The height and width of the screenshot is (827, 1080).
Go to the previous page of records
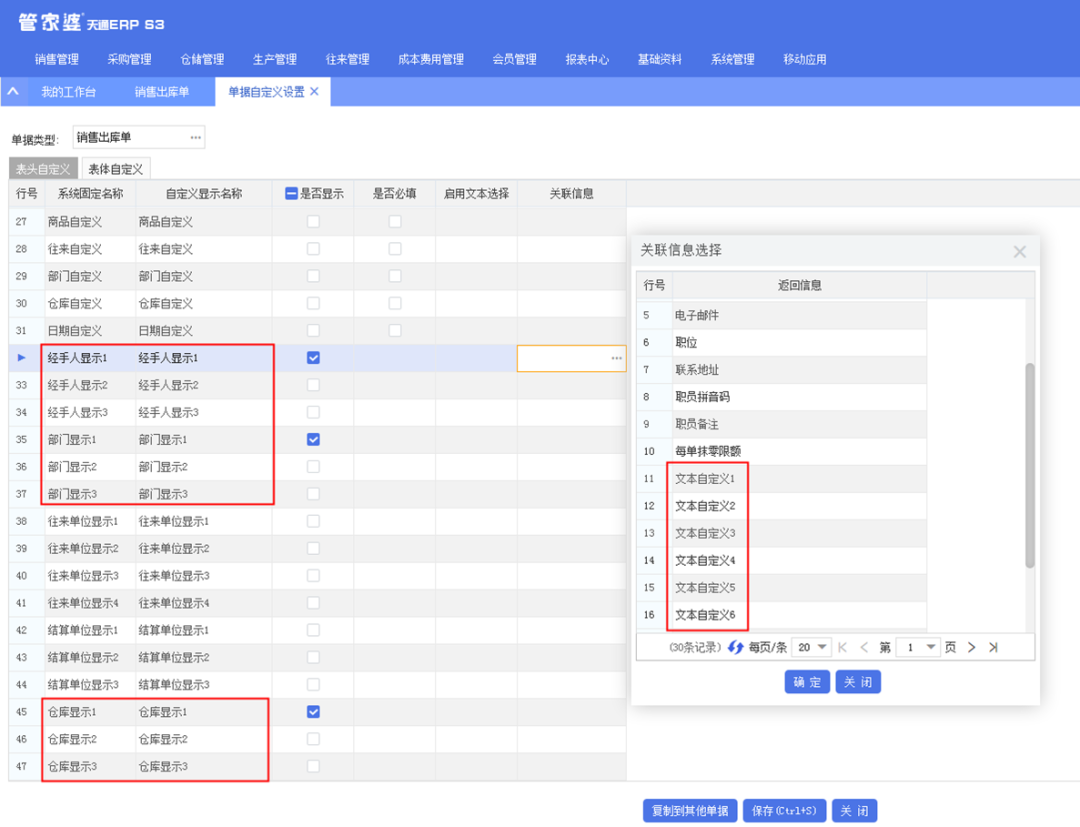point(864,648)
